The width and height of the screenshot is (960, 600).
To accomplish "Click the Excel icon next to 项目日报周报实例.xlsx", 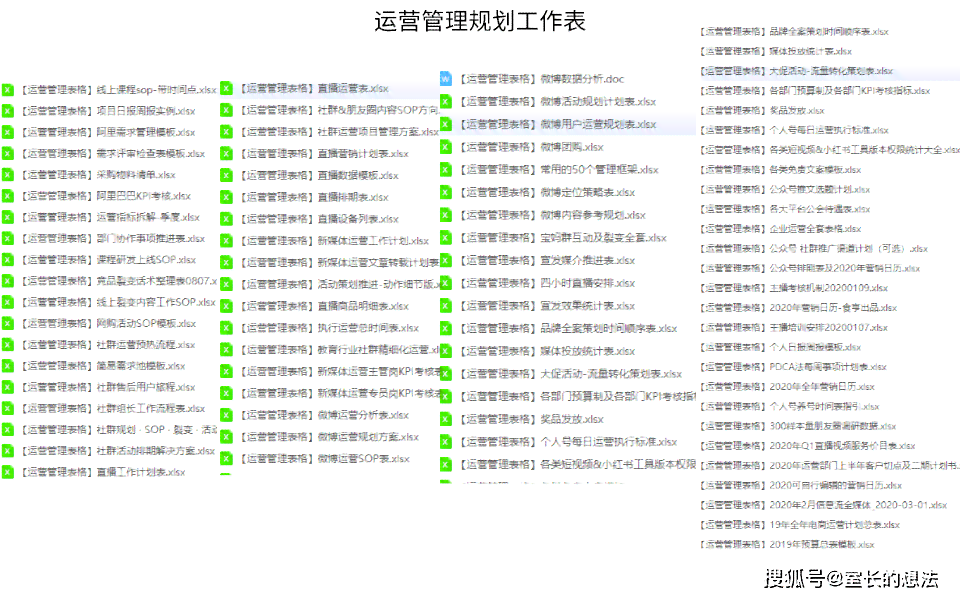I will click(x=7, y=111).
